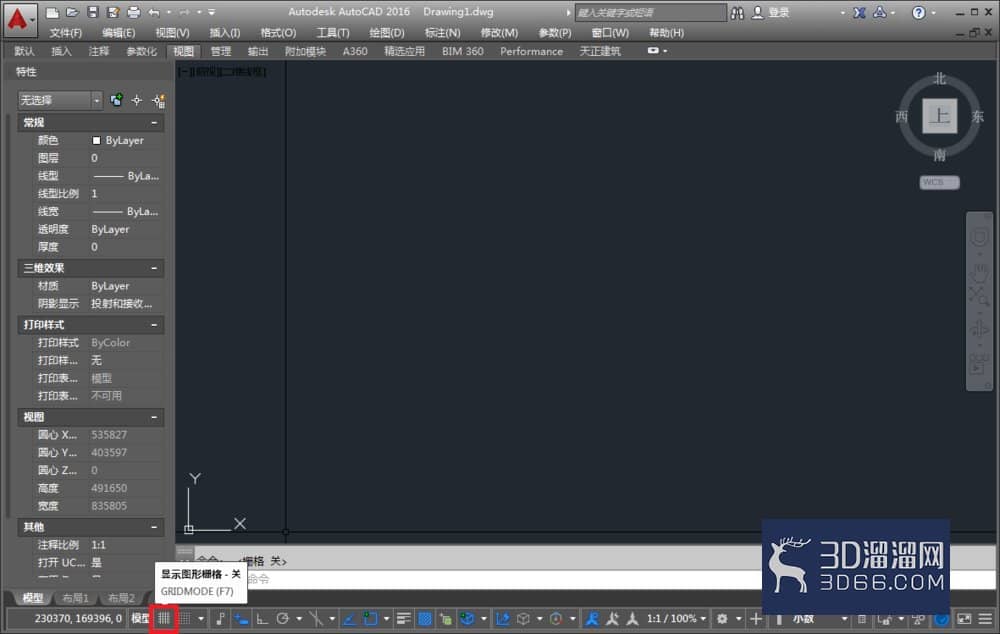The image size is (1000, 634).
Task: Click the selection cycling status icon
Action: coord(446,619)
